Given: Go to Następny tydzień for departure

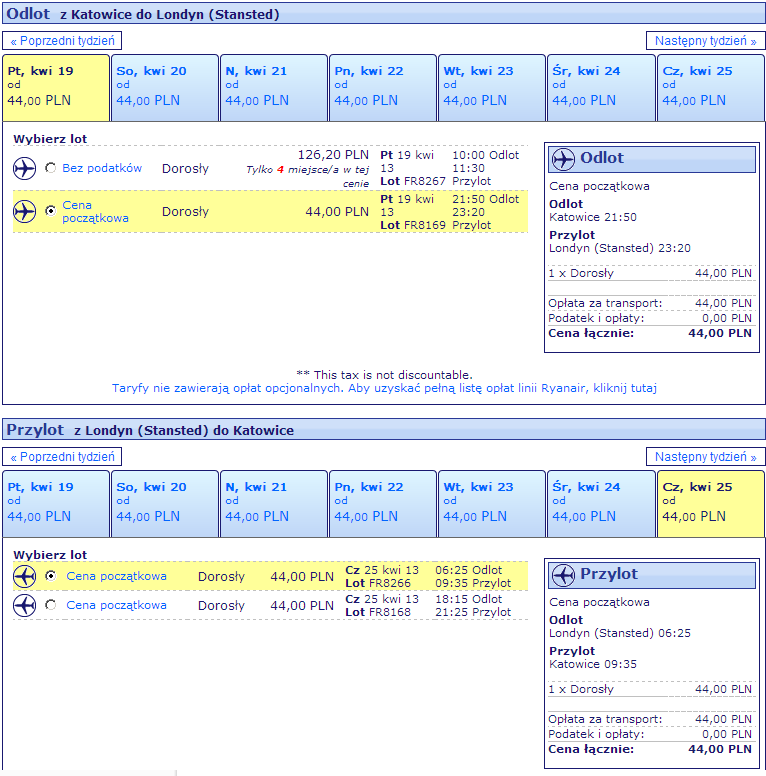Looking at the screenshot, I should pos(706,41).
